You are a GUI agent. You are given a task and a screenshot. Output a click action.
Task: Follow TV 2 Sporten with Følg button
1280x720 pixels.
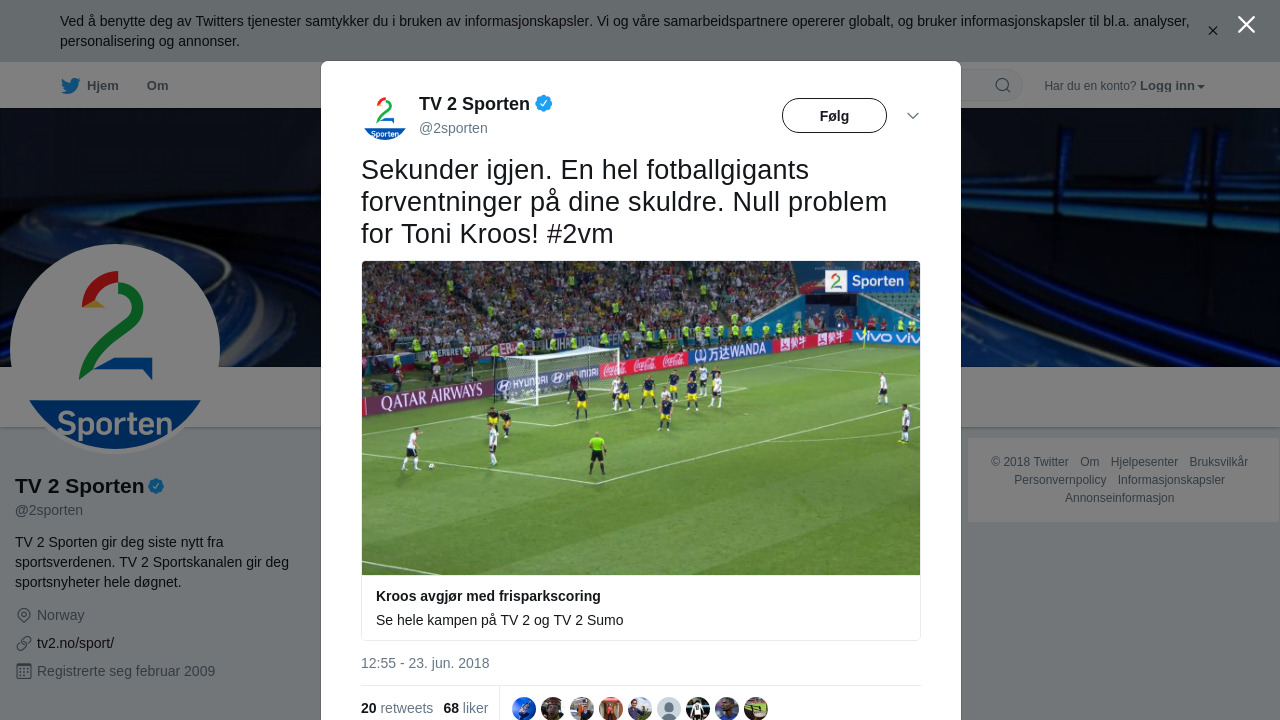click(x=834, y=116)
